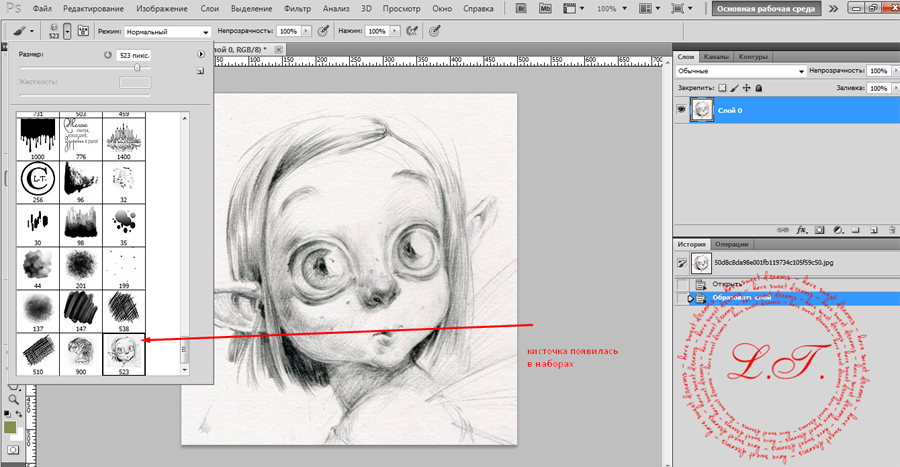Open the Справка menu

(478, 9)
